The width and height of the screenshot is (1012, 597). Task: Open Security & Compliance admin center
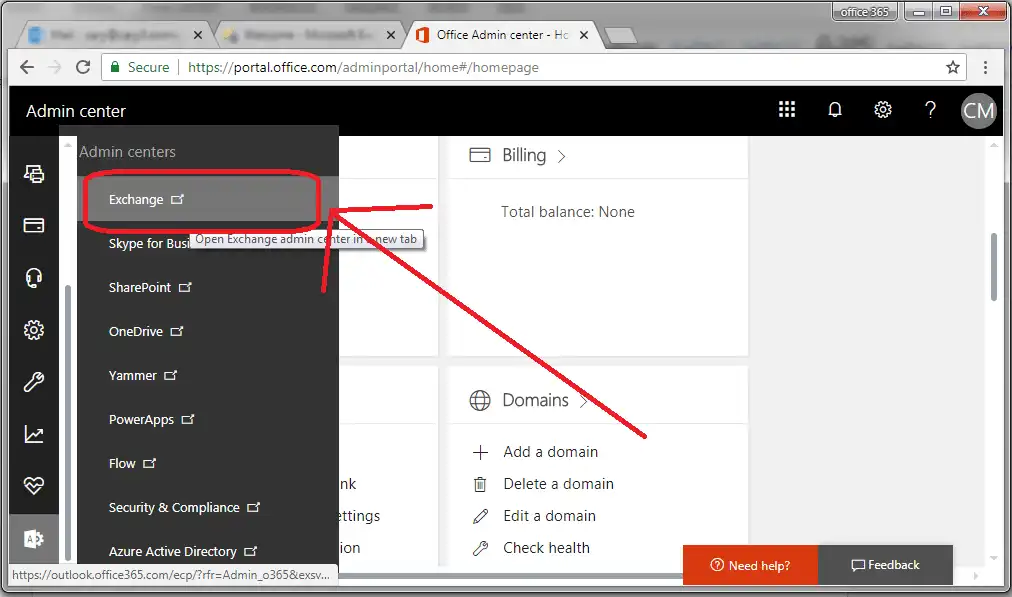click(174, 507)
